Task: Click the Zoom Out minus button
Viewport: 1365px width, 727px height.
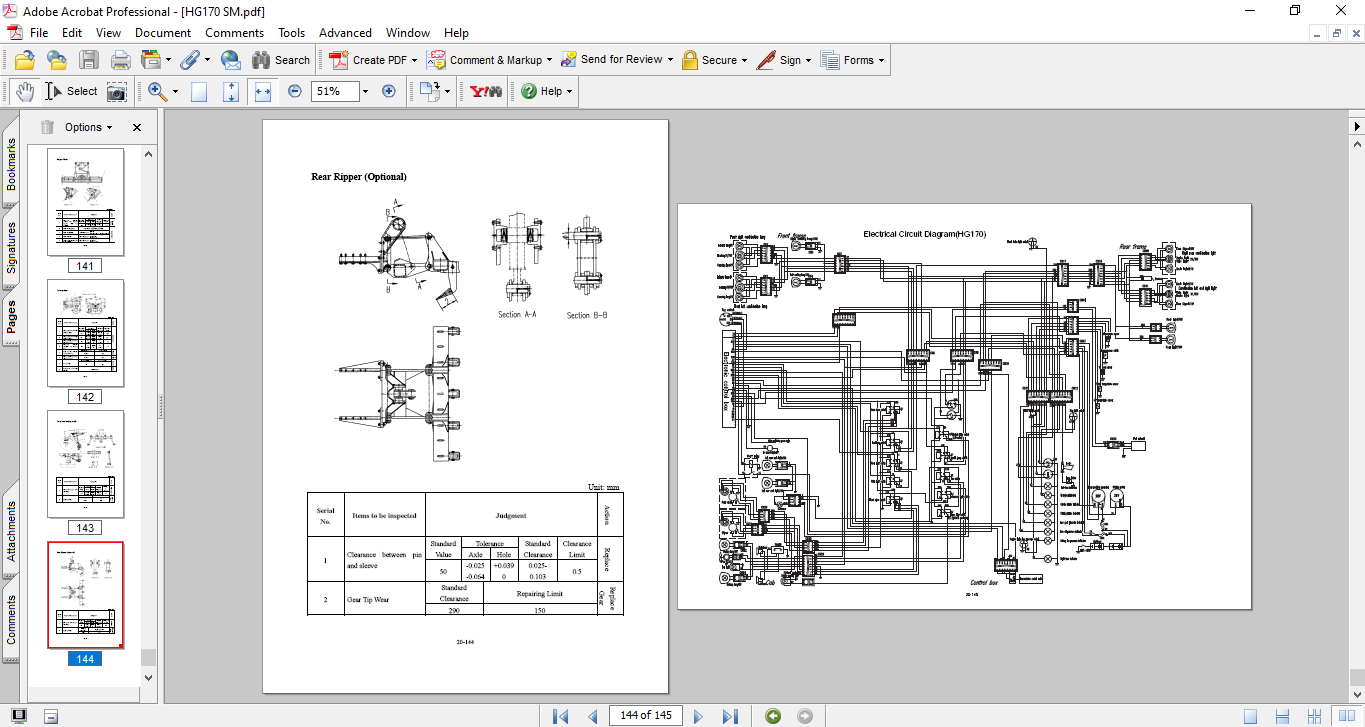Action: coord(295,91)
